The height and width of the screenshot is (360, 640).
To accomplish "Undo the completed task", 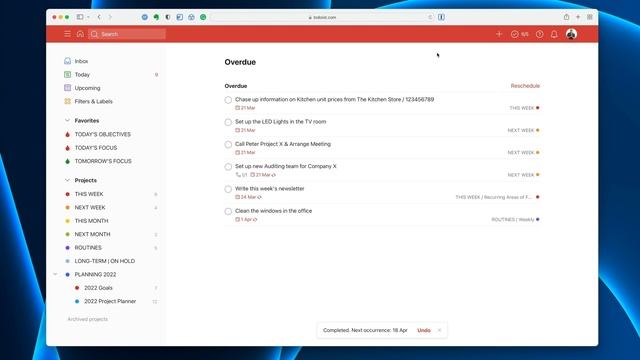I will (x=424, y=330).
